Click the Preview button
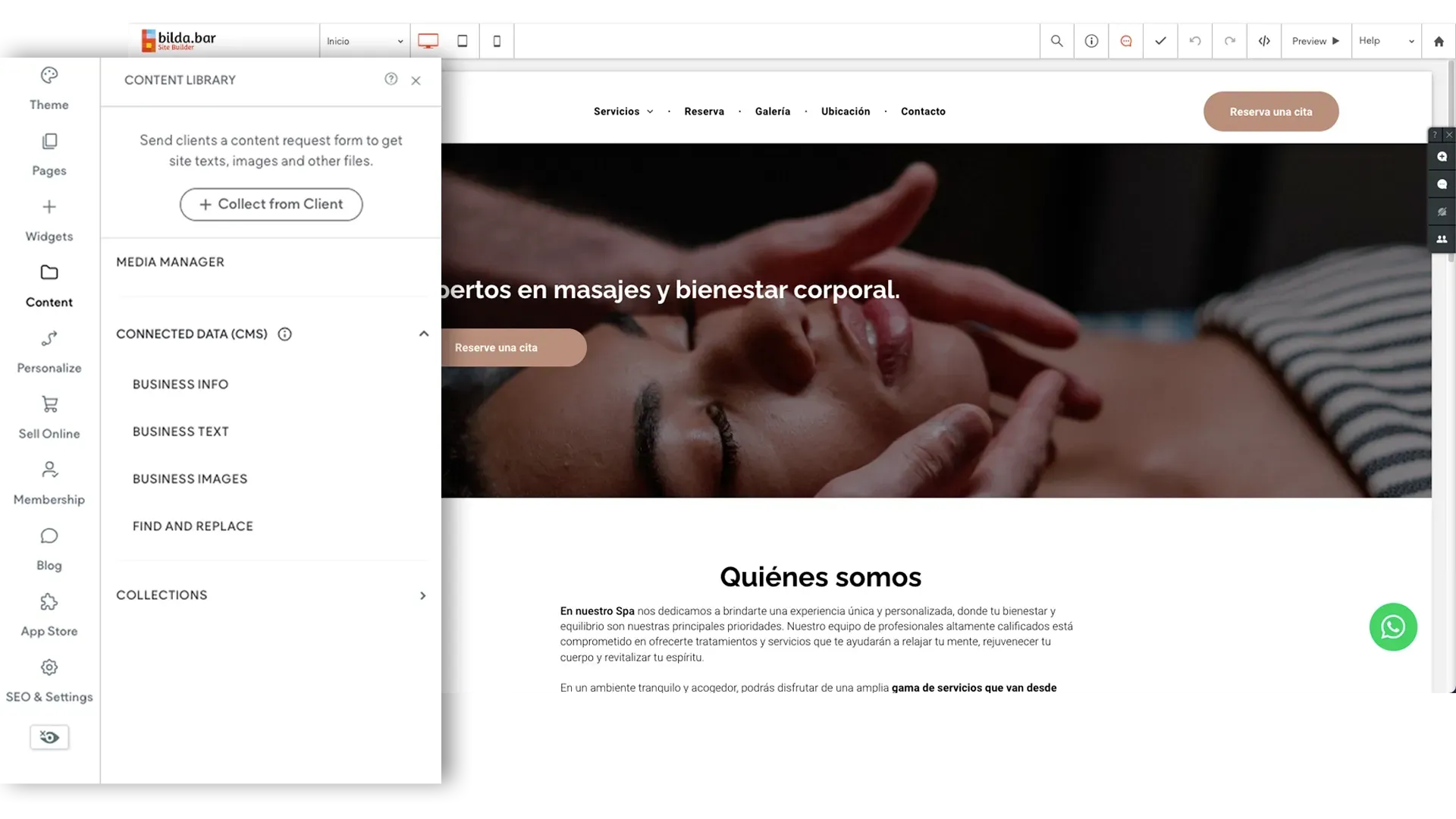1456x819 pixels. [x=1316, y=41]
